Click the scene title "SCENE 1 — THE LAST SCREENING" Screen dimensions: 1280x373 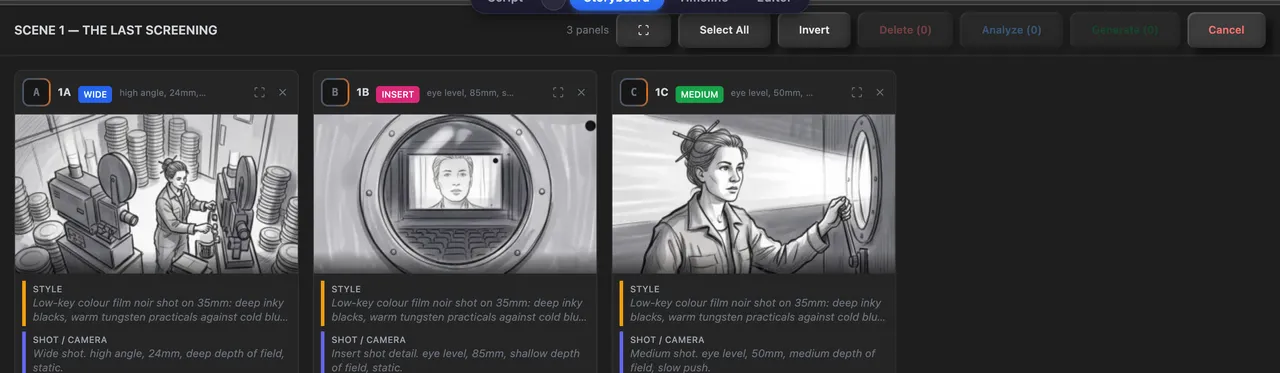point(116,30)
